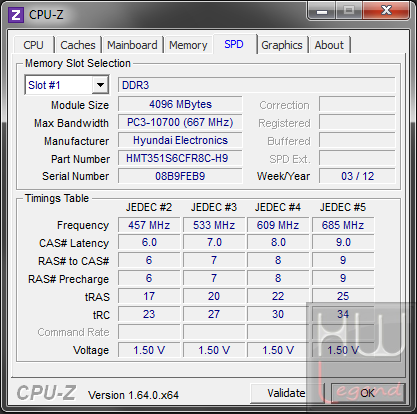Click the OK button

367,393
